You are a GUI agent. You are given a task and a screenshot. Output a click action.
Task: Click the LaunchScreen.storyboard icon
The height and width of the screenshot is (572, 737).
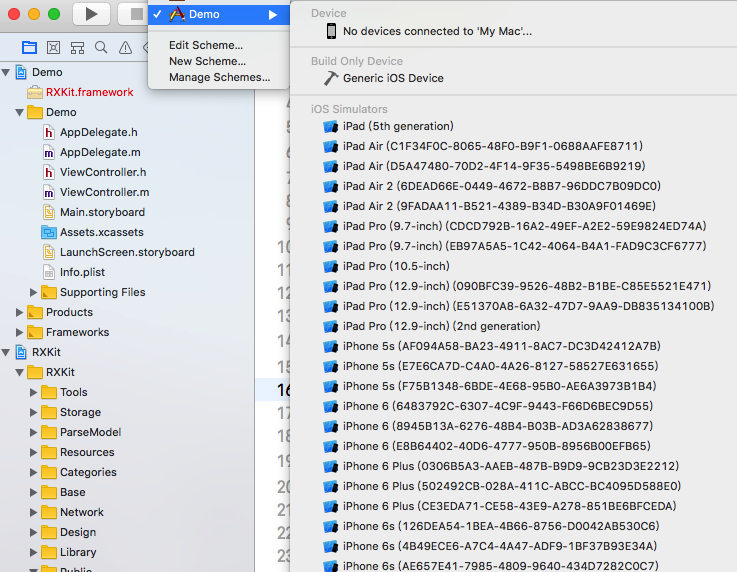49,252
